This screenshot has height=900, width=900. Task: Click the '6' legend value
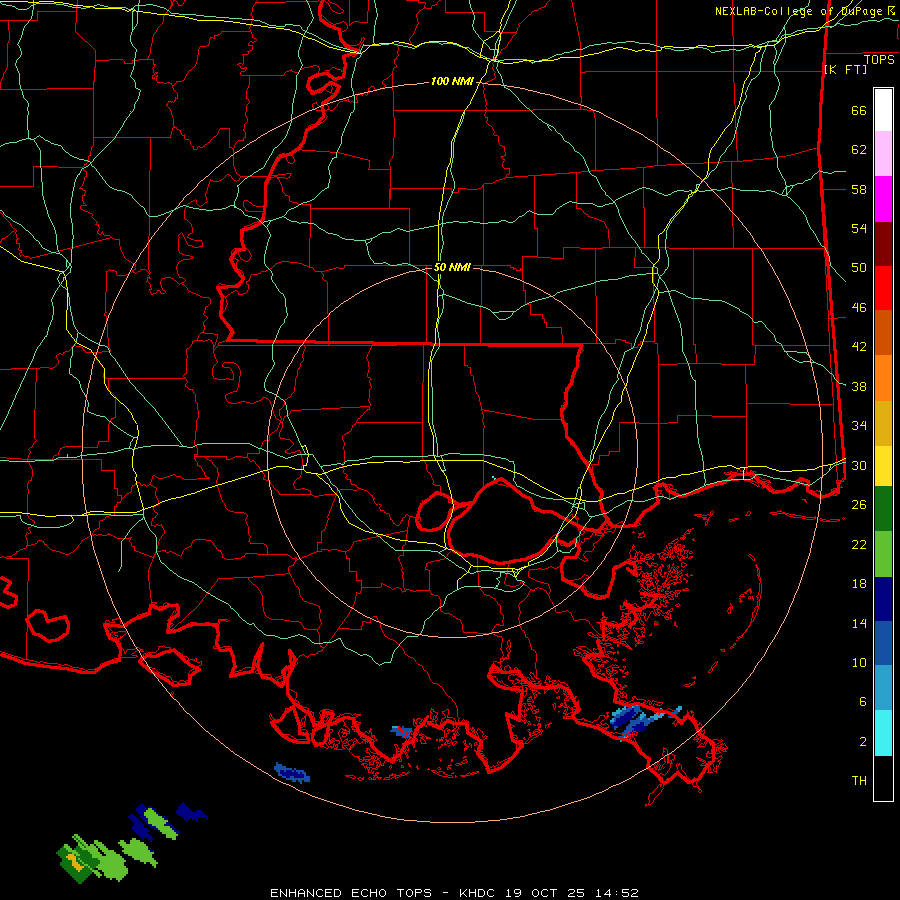(x=863, y=702)
